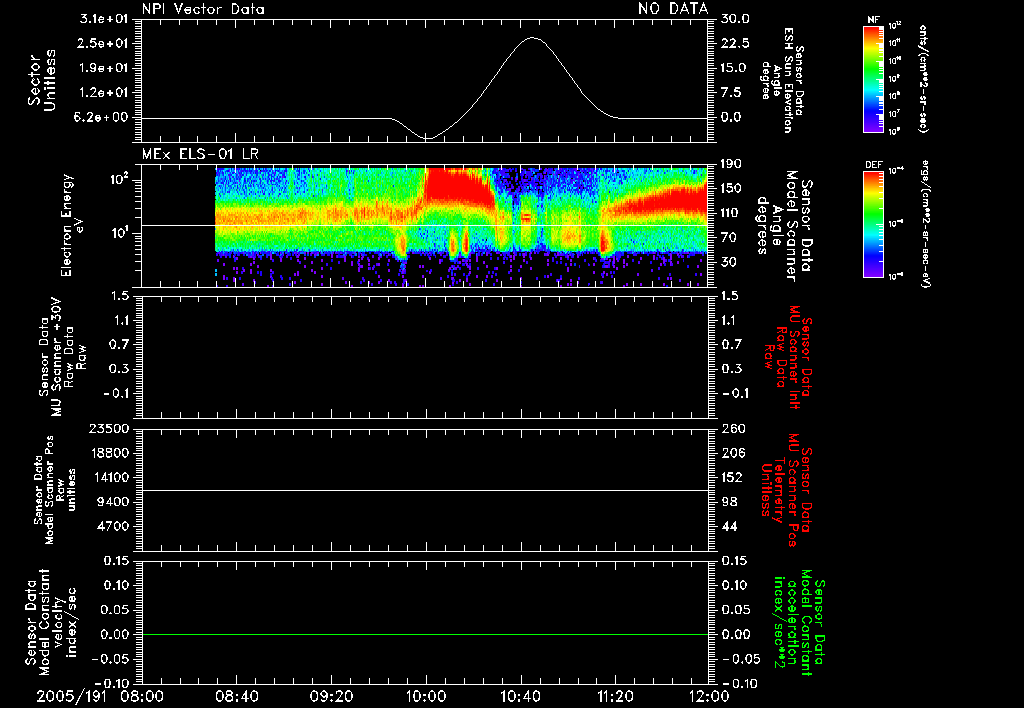Select the 'Model Scanner Angle degrees' axis title
Viewport: 1024px width, 708px height.
(x=784, y=226)
